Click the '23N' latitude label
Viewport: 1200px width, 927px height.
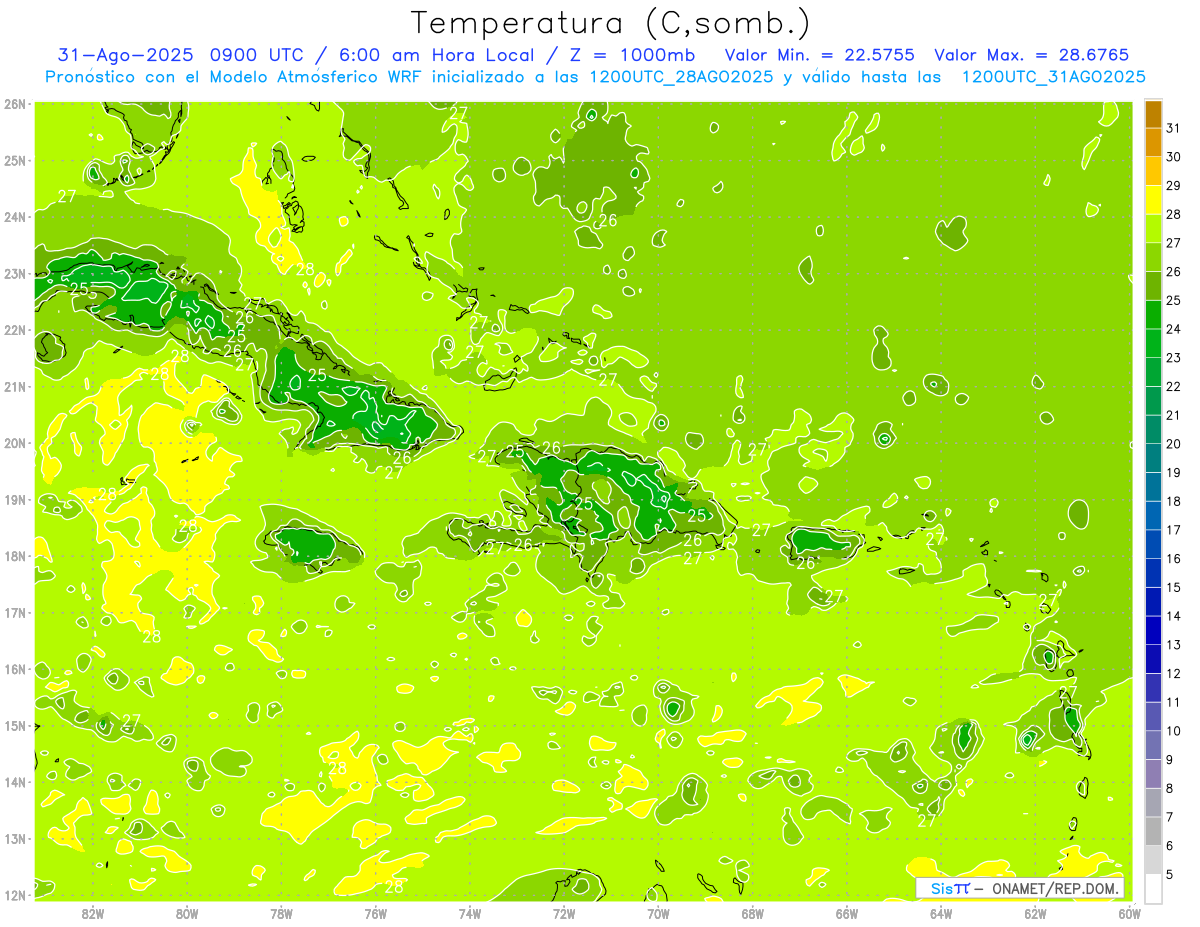click(x=15, y=273)
